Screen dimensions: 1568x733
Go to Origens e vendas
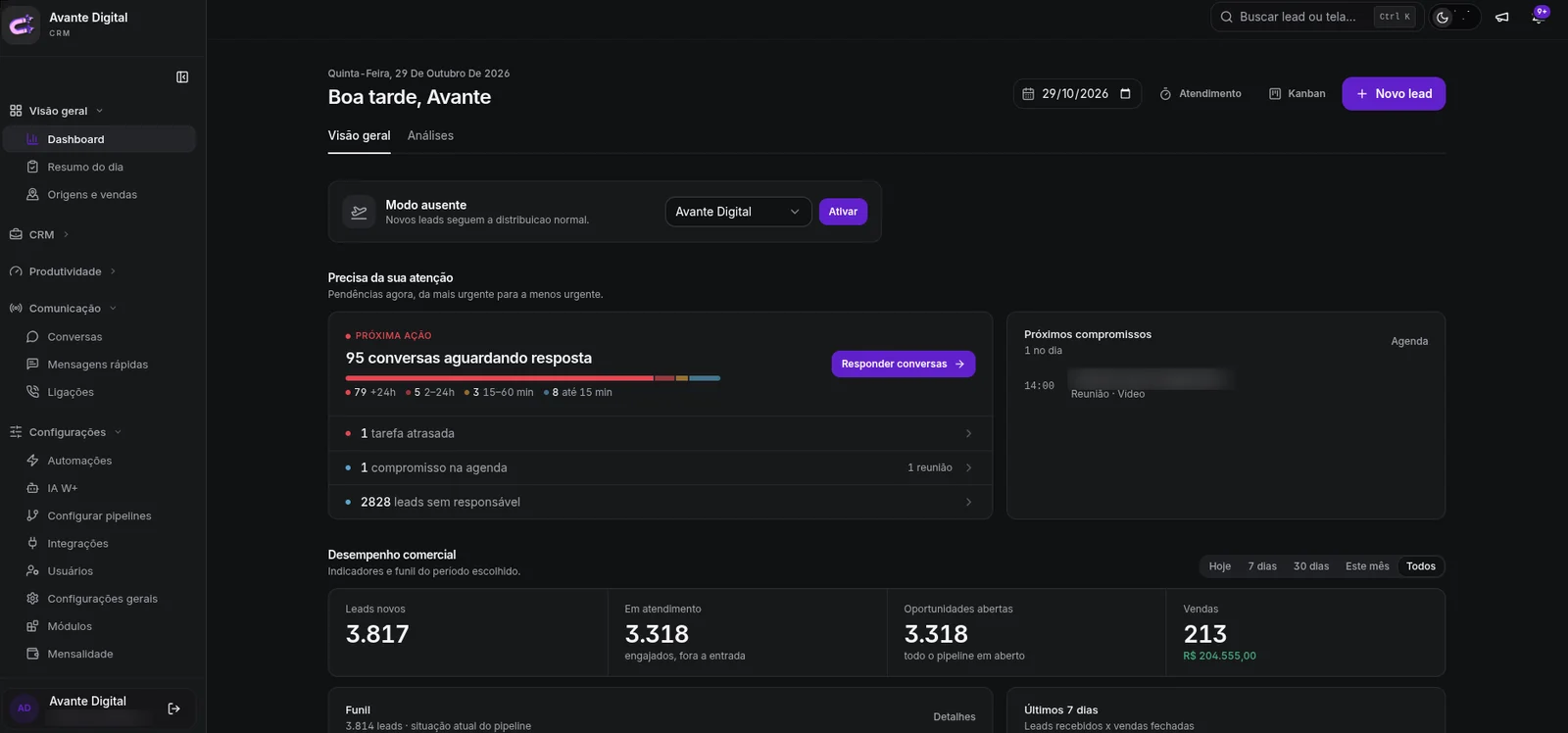[99, 194]
